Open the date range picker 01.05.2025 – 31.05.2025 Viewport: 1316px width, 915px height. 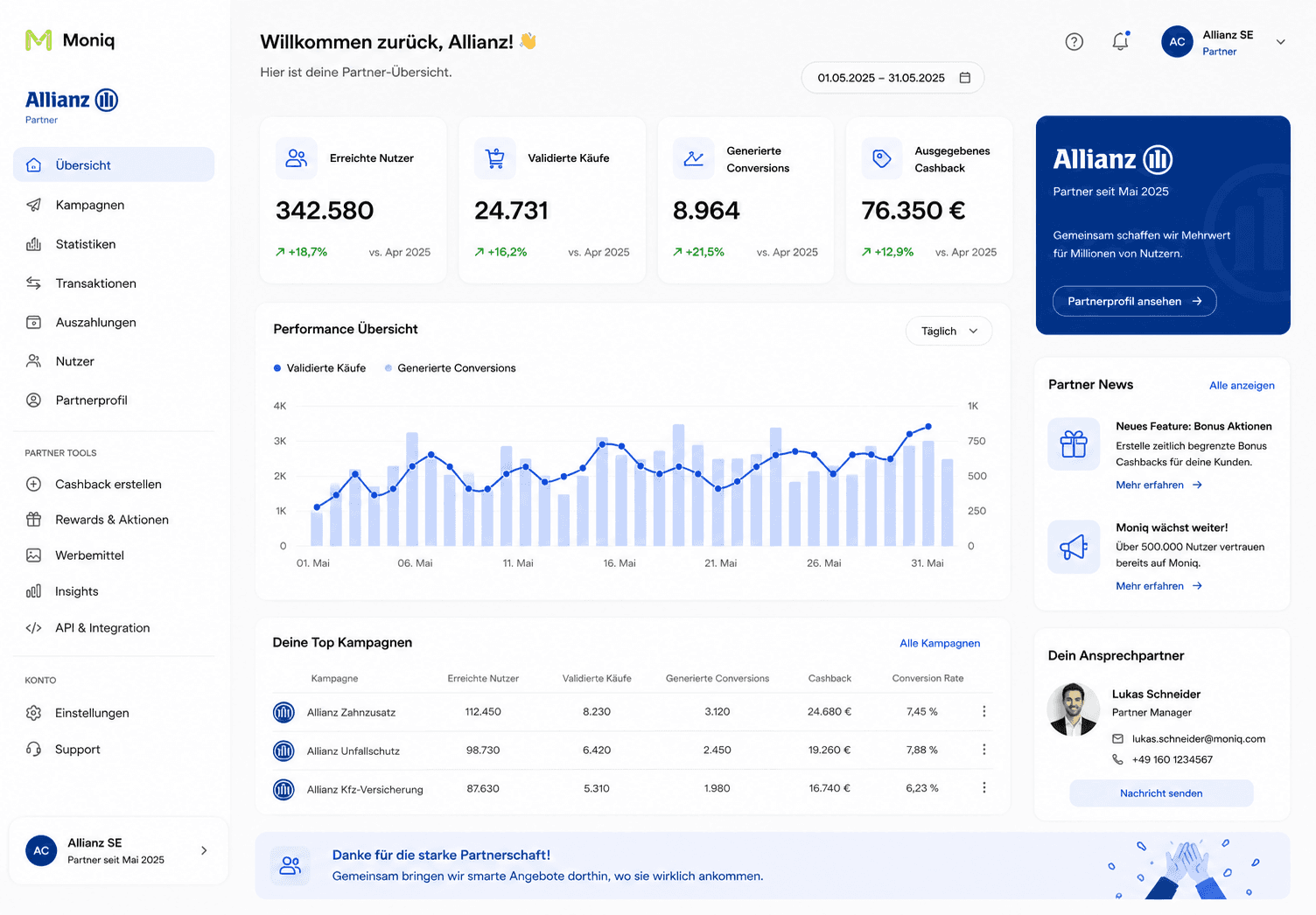892,78
